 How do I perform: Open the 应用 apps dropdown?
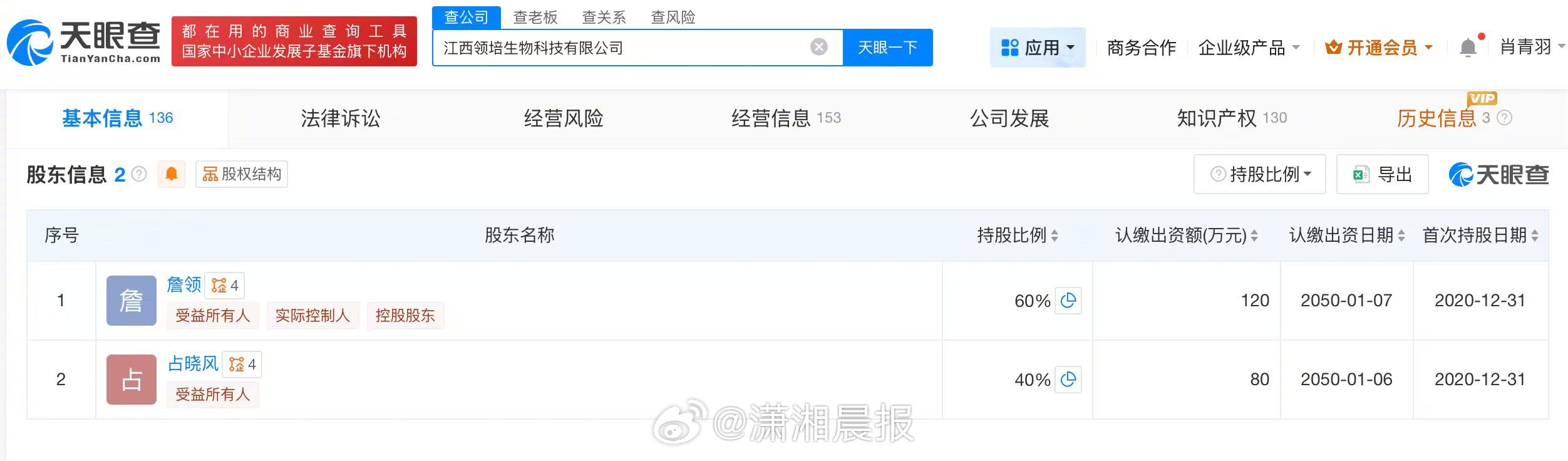(x=1038, y=48)
